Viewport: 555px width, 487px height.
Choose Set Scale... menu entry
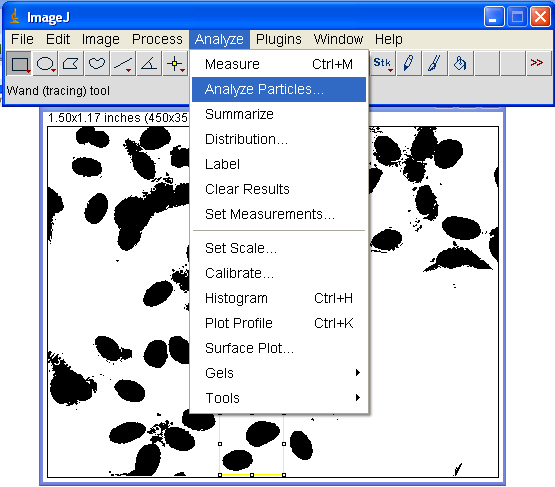point(279,248)
